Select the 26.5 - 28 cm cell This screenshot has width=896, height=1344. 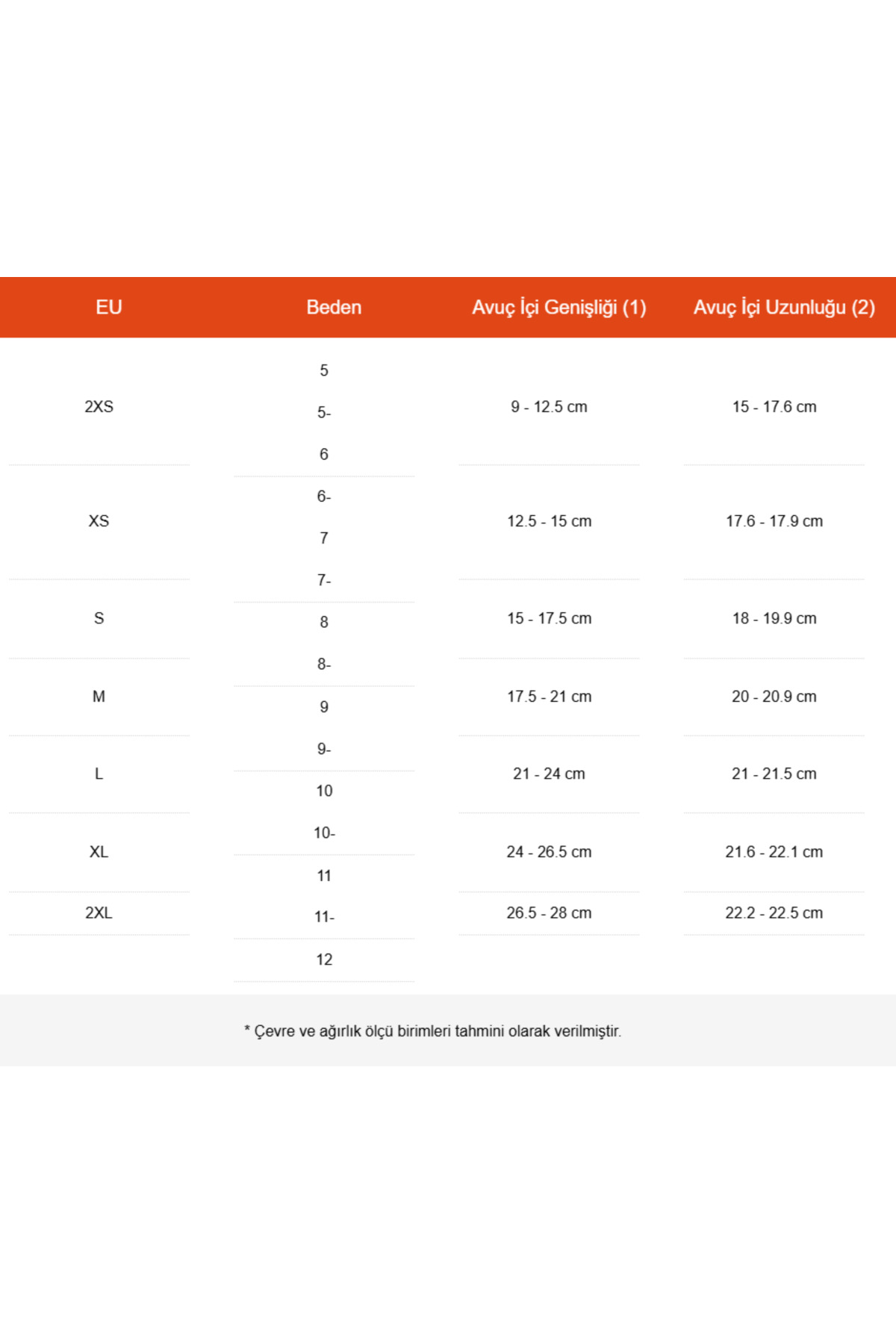pyautogui.click(x=549, y=912)
